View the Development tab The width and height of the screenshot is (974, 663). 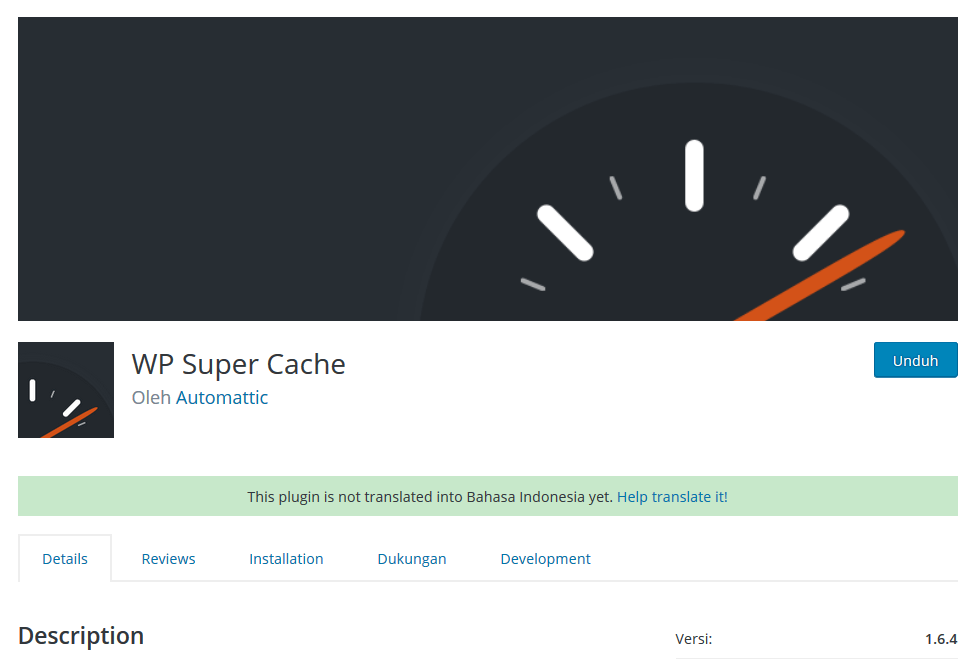[x=545, y=559]
